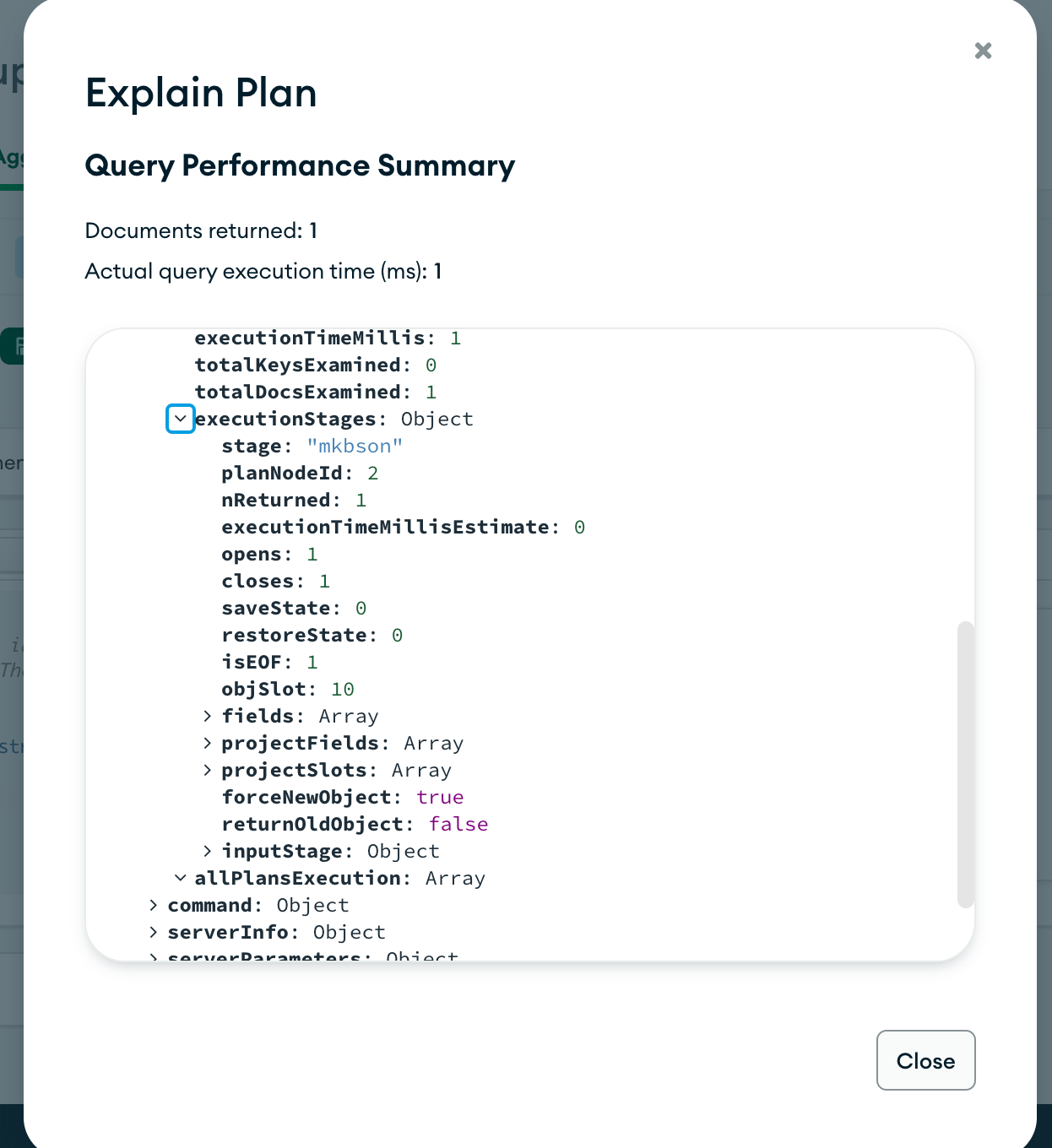Click the forceNewObject: true row
This screenshot has width=1052, height=1148.
point(343,797)
